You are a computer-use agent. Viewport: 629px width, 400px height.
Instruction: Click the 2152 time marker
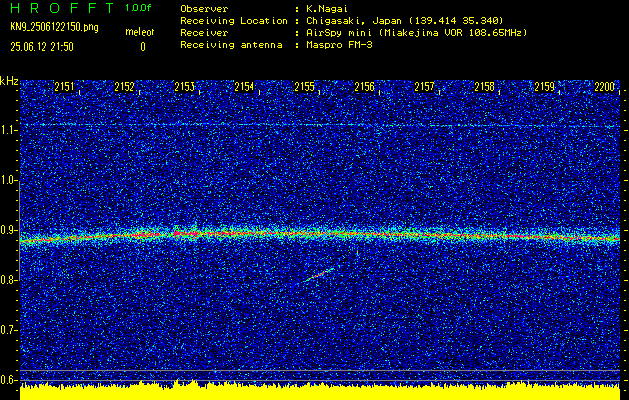pos(124,87)
